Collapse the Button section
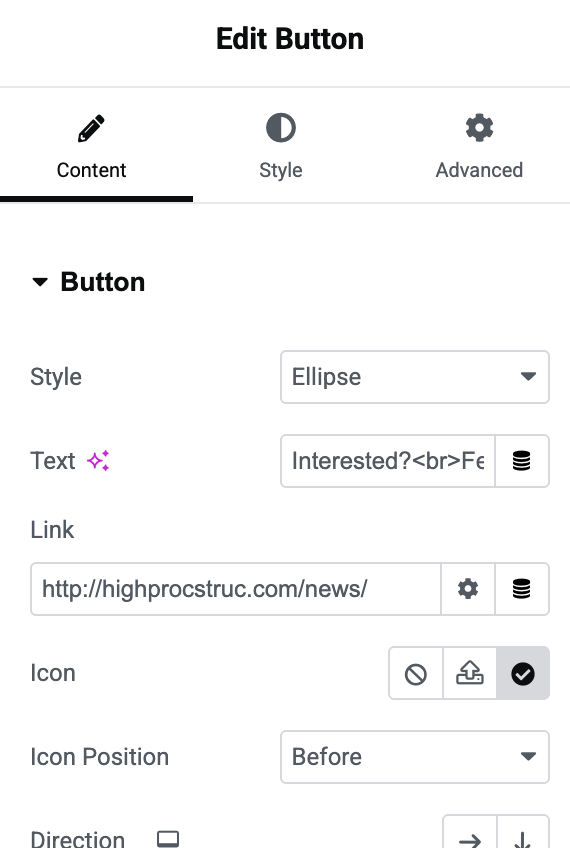Screen dimensions: 570x848 point(89,282)
